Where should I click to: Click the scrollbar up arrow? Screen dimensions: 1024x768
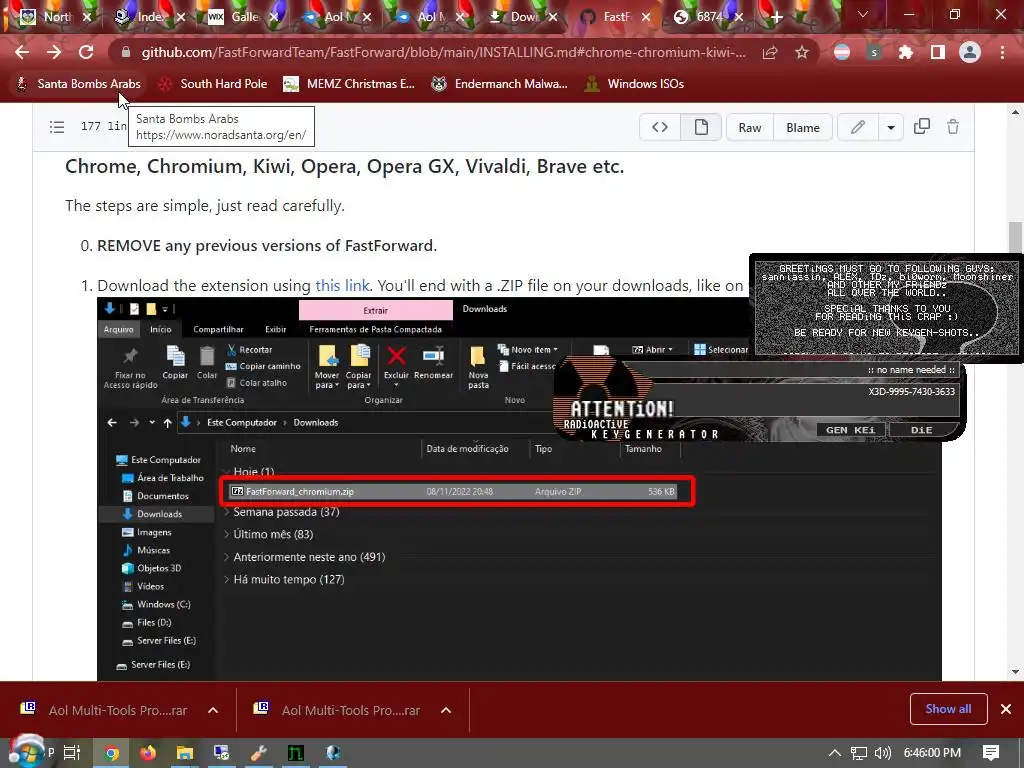point(1015,112)
